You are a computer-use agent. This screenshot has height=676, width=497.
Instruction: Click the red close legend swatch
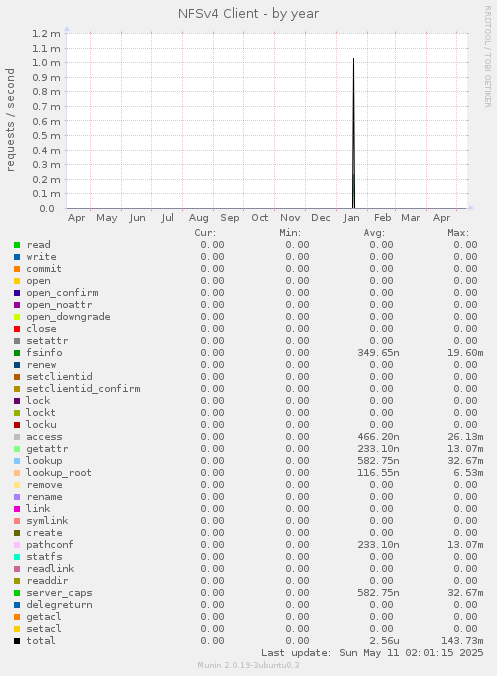point(17,329)
